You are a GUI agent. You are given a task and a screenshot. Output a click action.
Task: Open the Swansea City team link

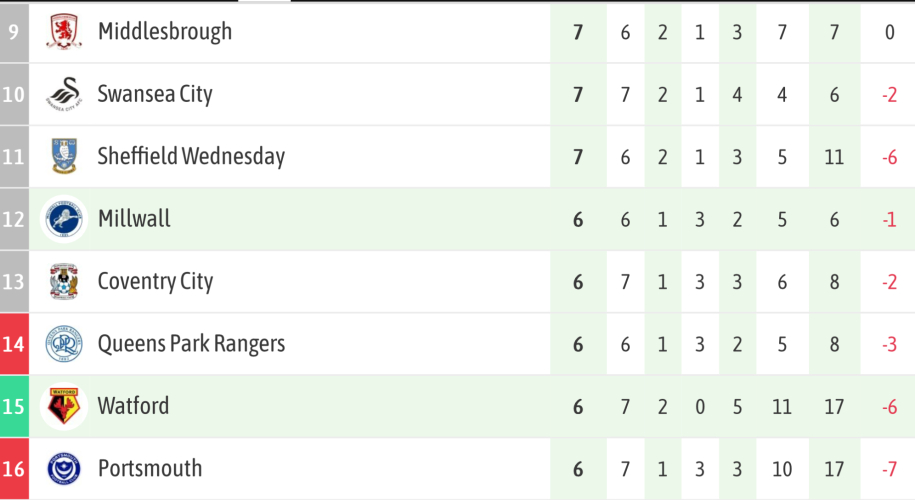point(155,94)
